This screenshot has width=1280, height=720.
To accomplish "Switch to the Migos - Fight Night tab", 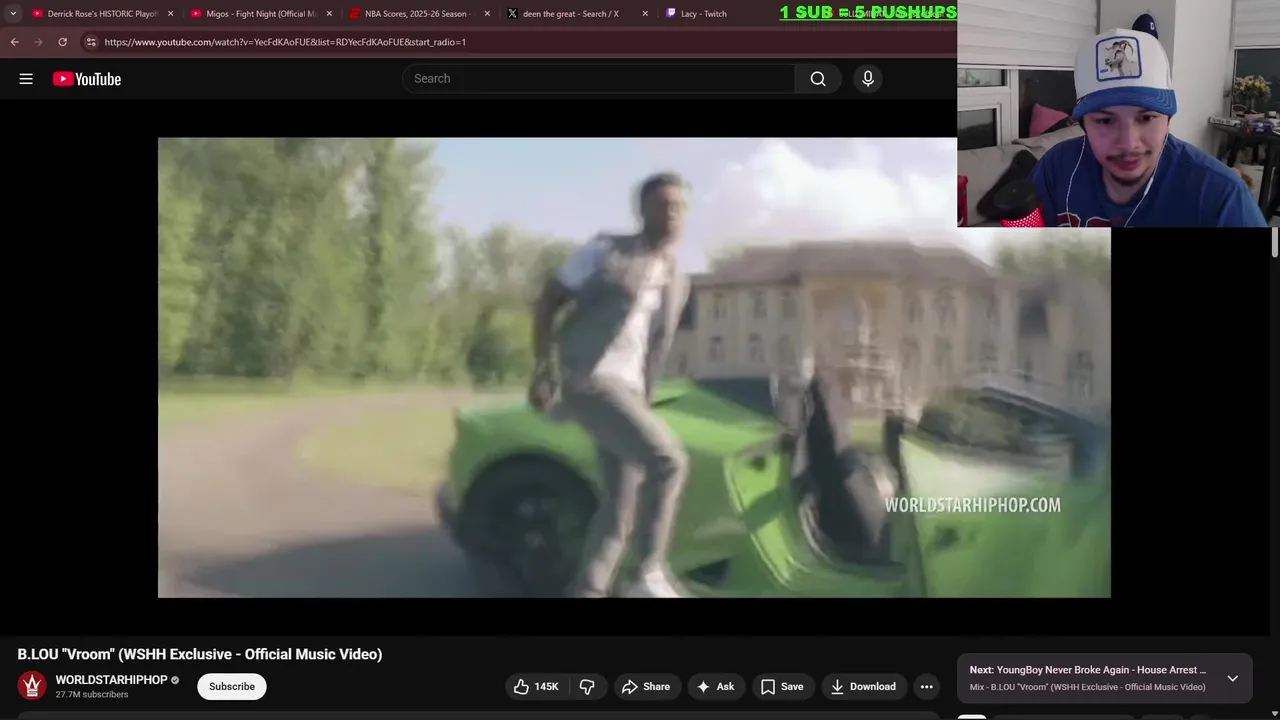I will [260, 14].
